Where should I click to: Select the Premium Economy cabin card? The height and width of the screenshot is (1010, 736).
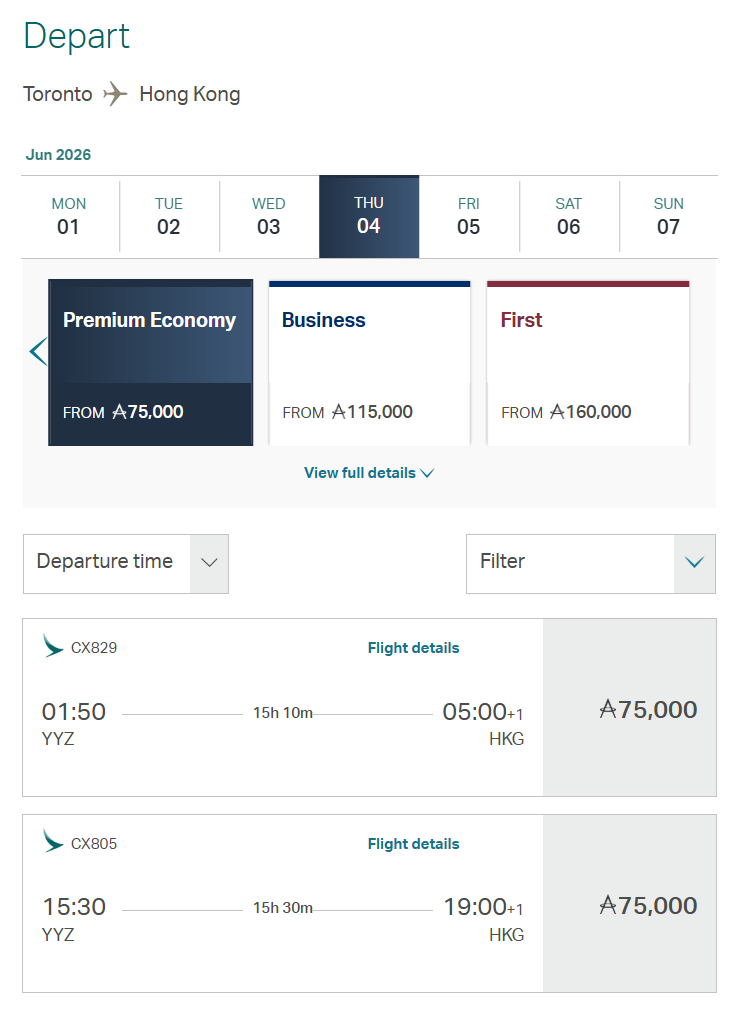[150, 363]
